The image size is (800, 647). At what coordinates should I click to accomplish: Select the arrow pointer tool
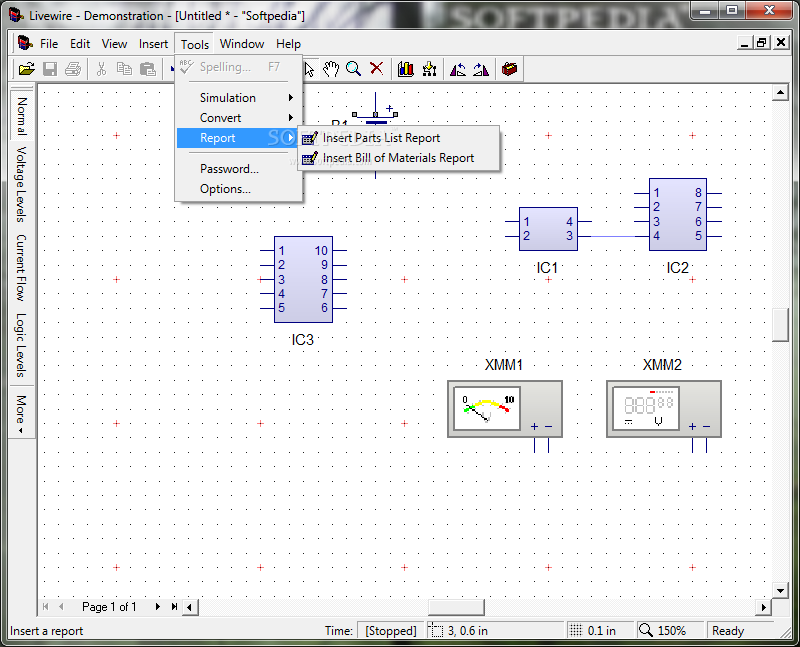(309, 69)
